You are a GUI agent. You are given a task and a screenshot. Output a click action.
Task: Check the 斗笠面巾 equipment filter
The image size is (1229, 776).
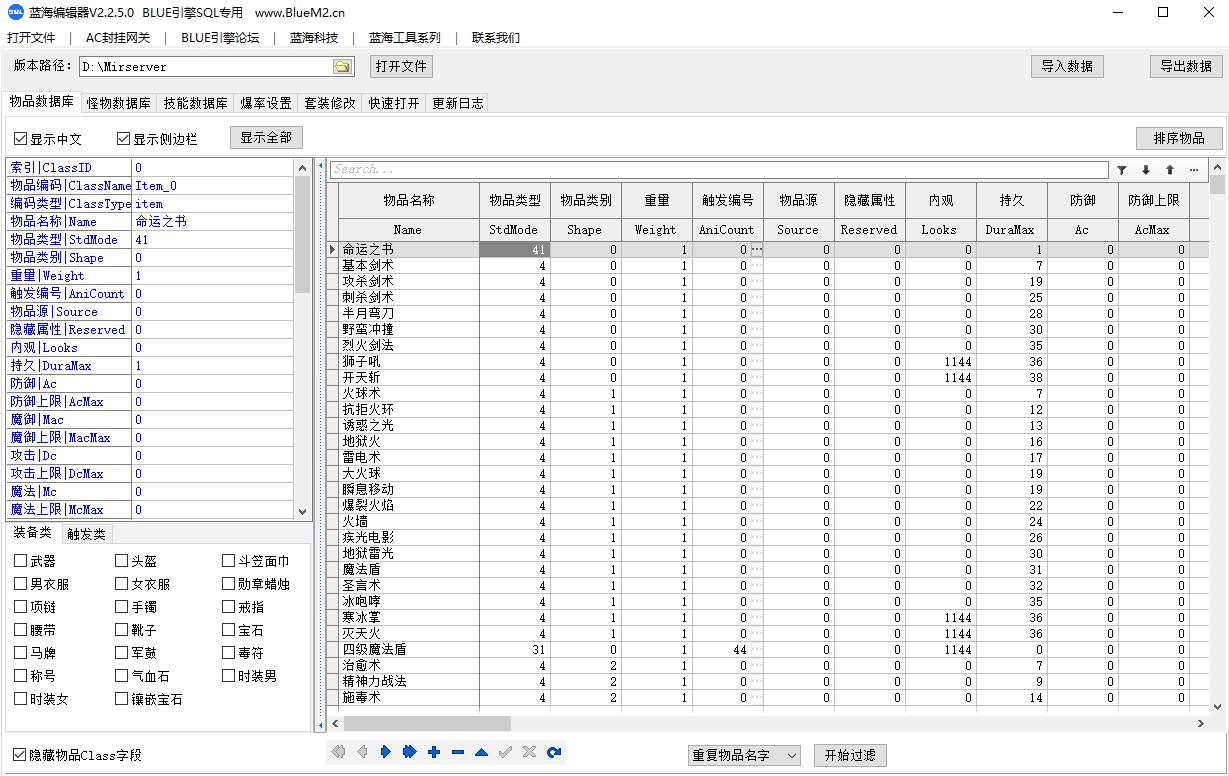click(228, 561)
